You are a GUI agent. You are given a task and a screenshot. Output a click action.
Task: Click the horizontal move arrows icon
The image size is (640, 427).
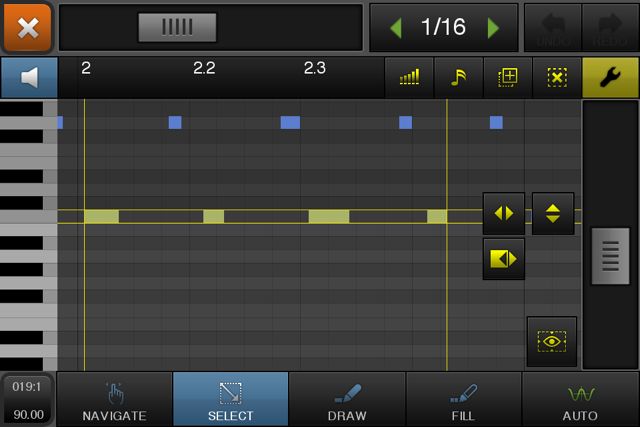click(504, 214)
